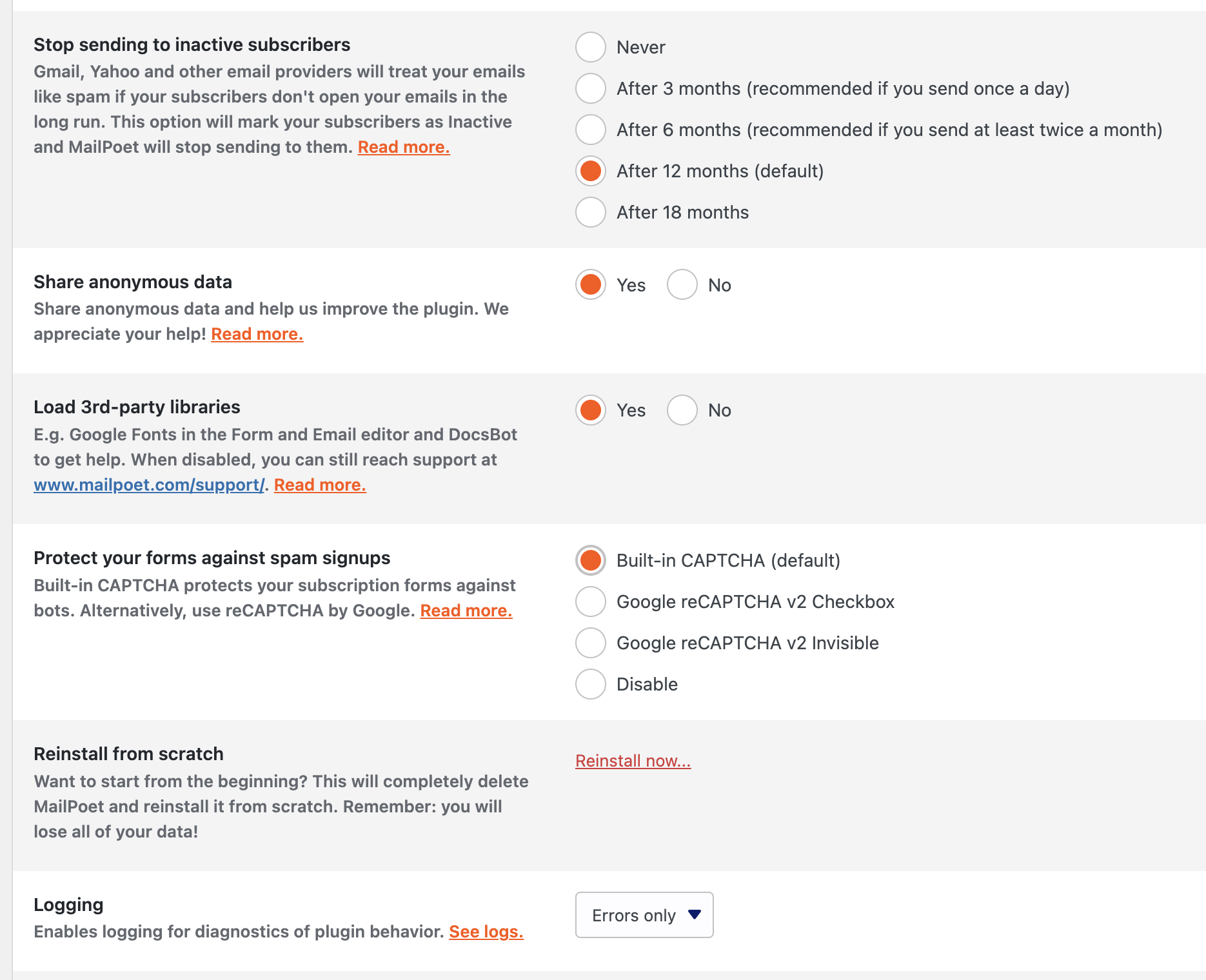Select Disable for spam signup protection
The image size is (1206, 980).
coord(590,684)
